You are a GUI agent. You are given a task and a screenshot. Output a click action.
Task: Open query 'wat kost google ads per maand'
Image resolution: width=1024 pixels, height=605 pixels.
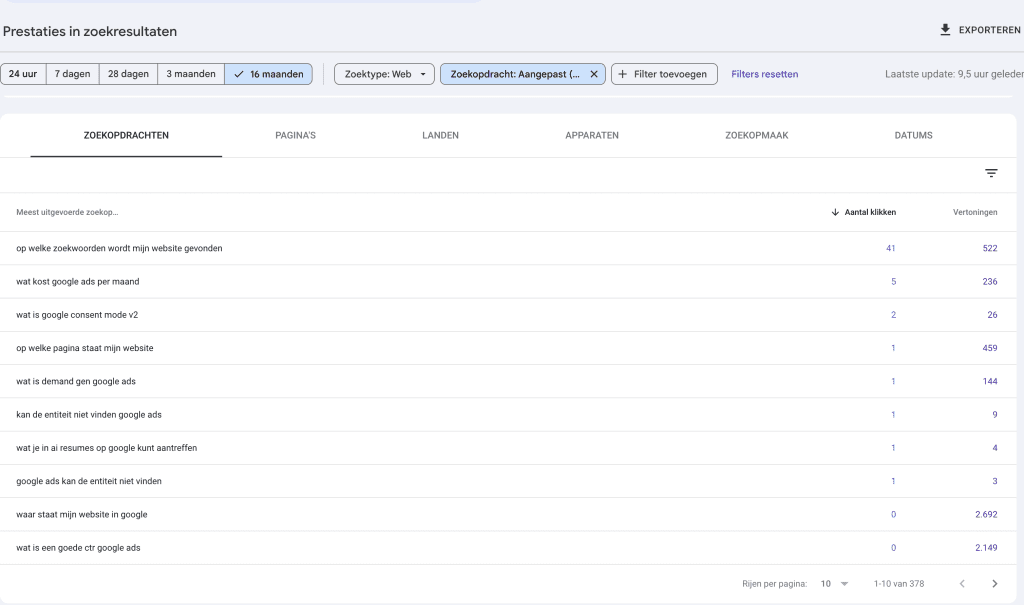coord(78,282)
